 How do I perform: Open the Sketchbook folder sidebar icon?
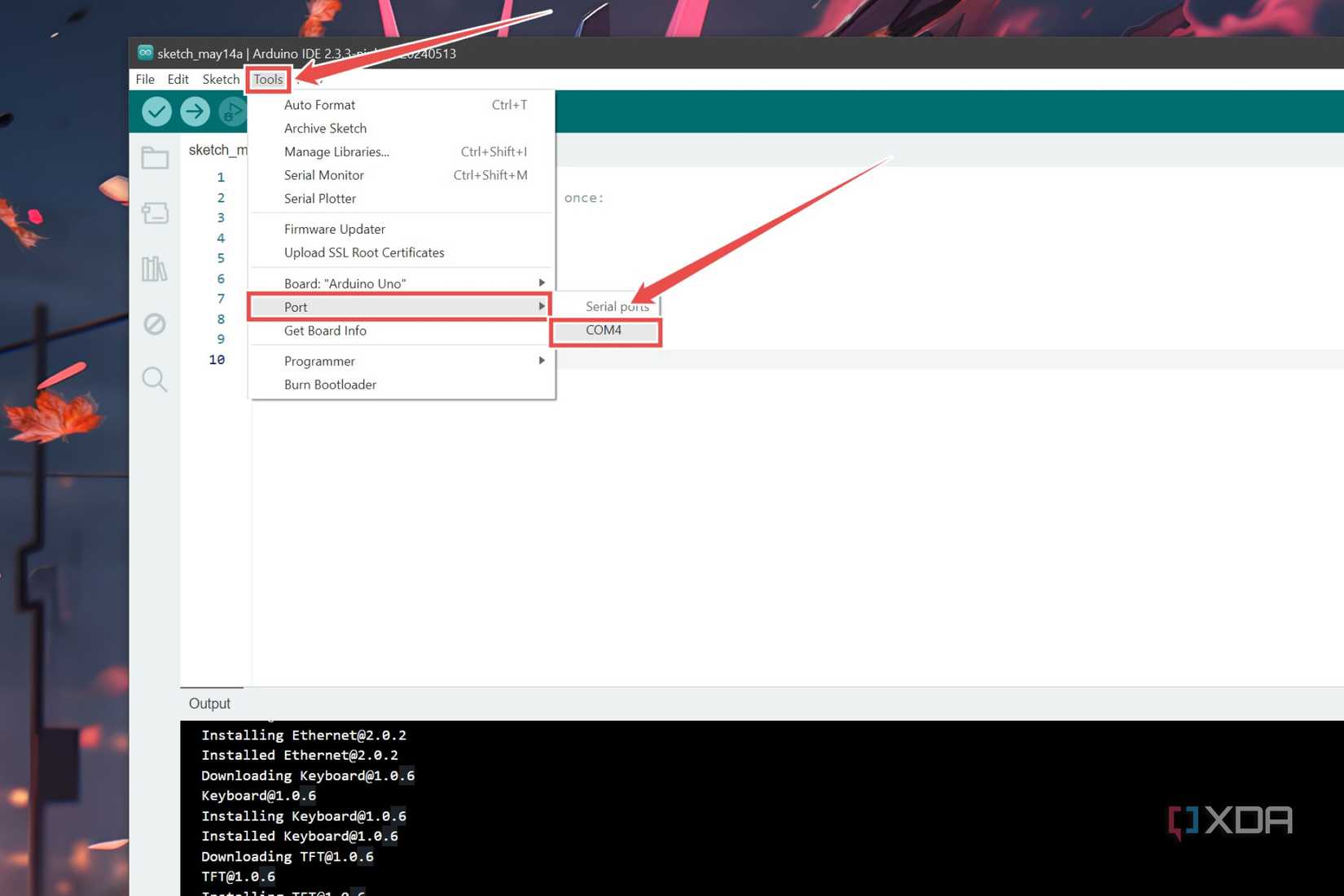[155, 158]
